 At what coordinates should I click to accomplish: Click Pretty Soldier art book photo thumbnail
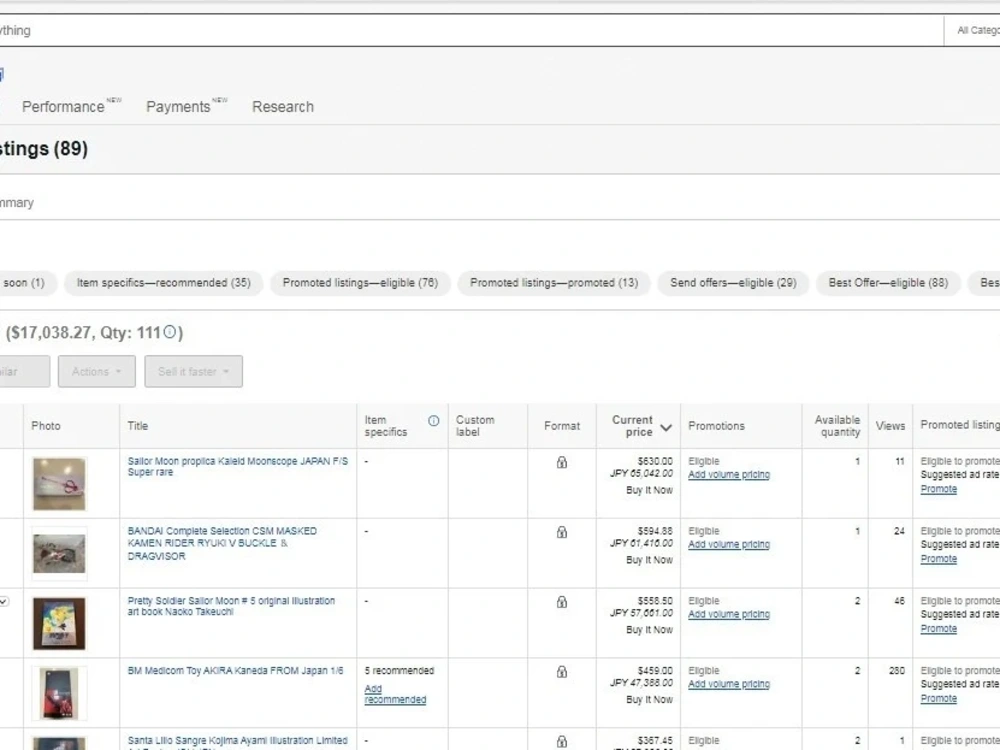pyautogui.click(x=59, y=623)
